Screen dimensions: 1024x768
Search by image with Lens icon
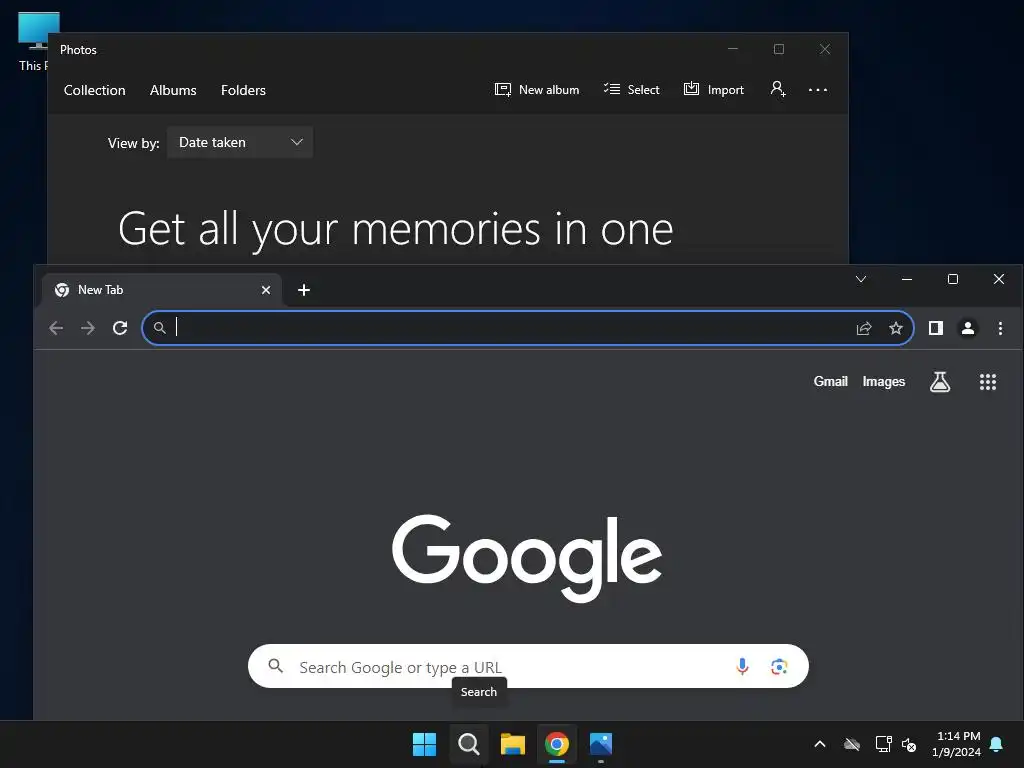tap(778, 666)
